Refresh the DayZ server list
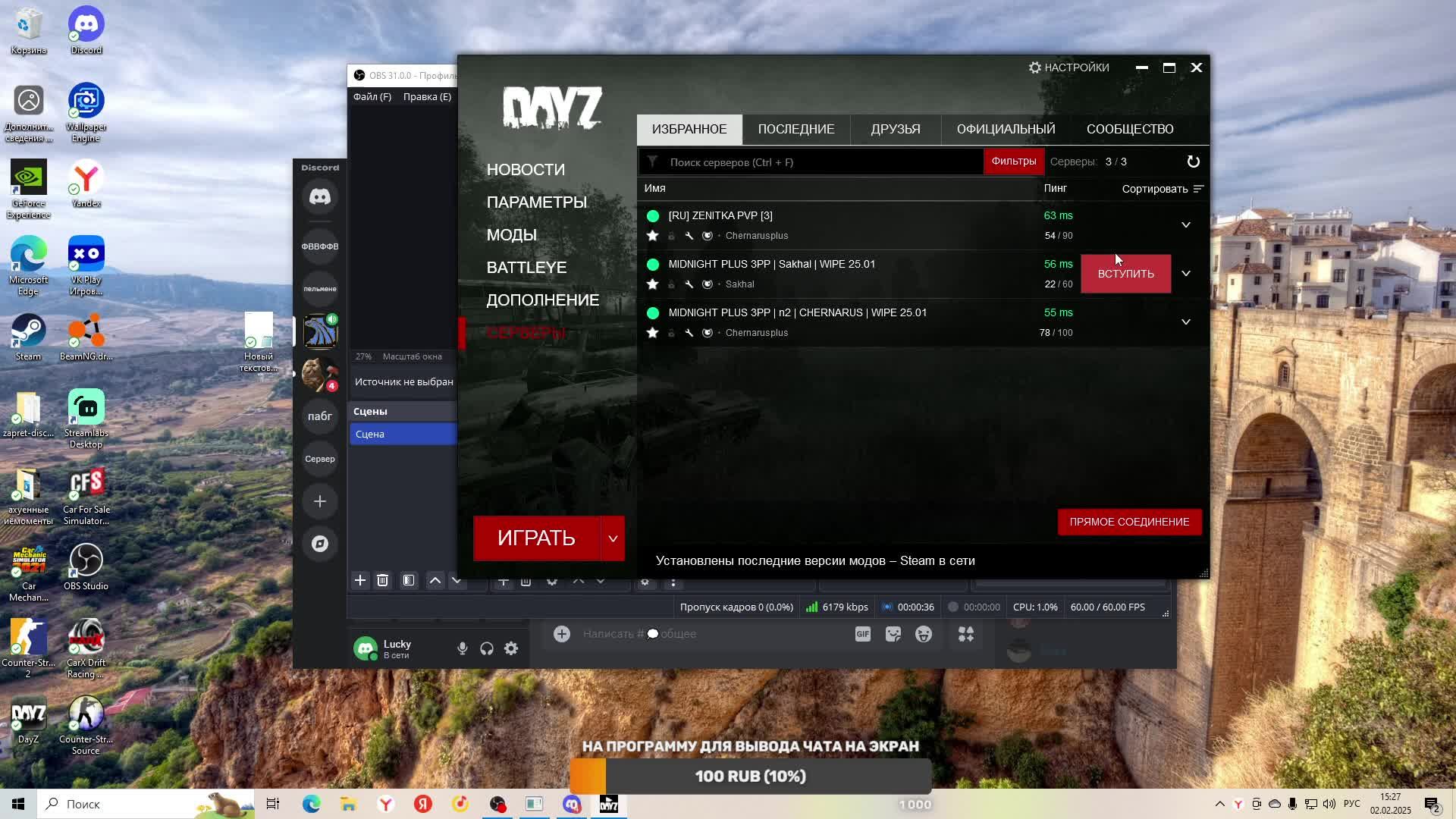This screenshot has width=1456, height=819. [1193, 162]
